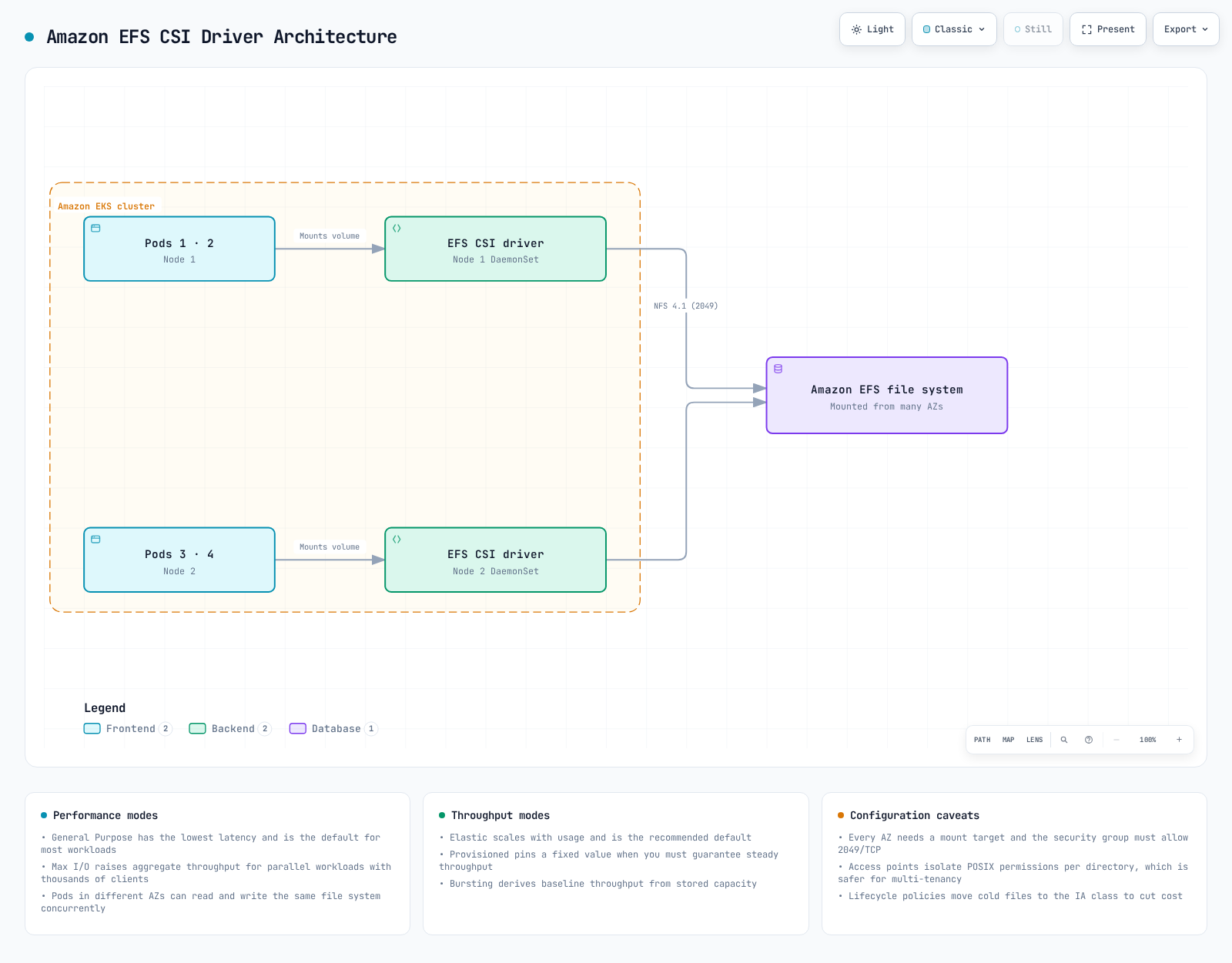Click the NFS 4.1 (2049) edge label

click(x=686, y=306)
